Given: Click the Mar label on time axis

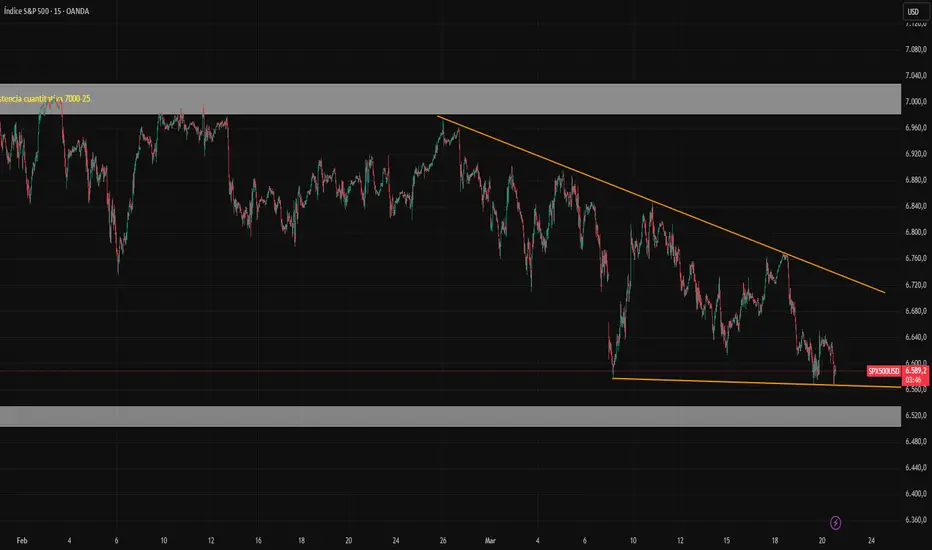Looking at the screenshot, I should click(490, 540).
